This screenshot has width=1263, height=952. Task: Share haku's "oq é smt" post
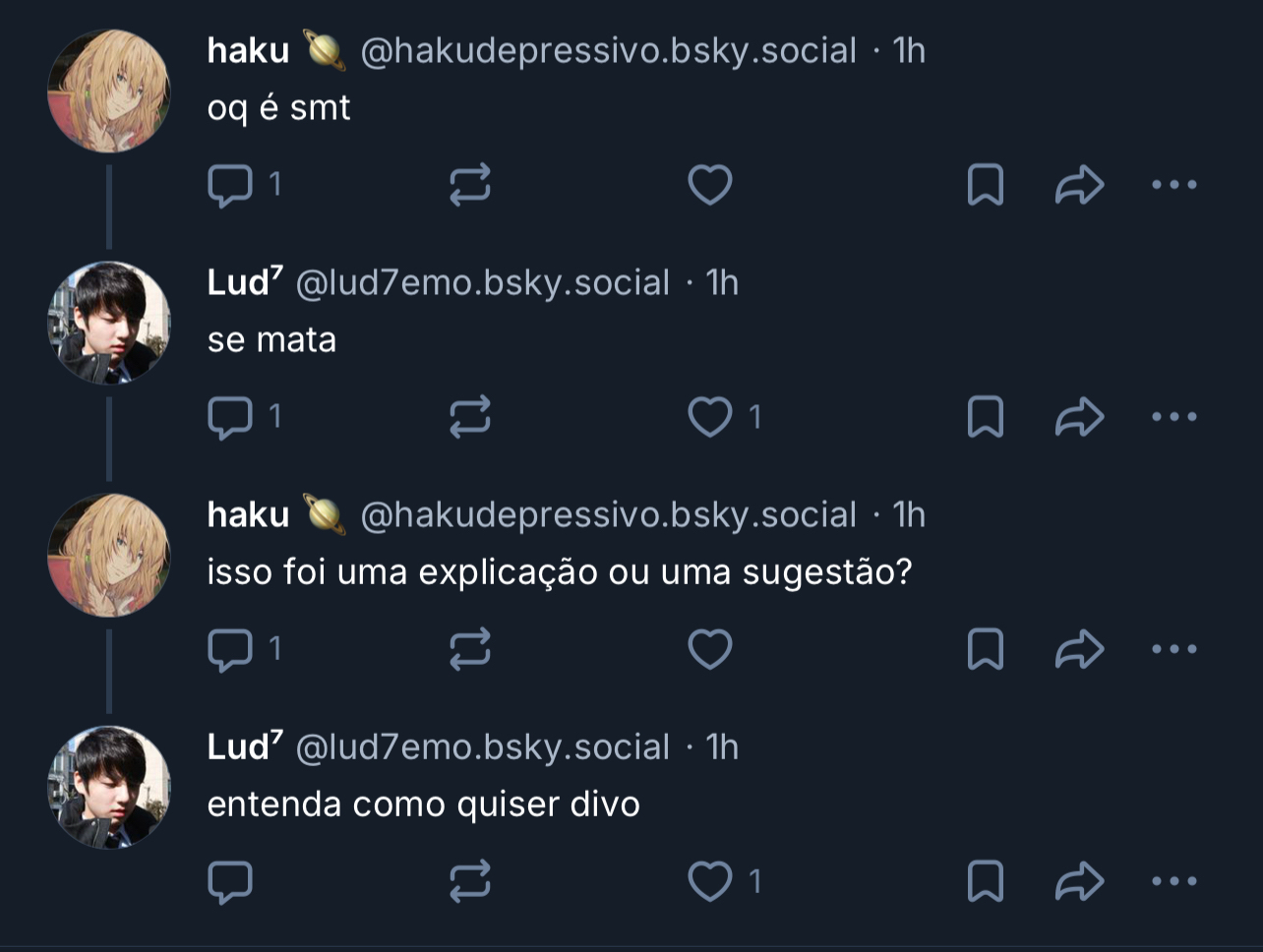[x=1079, y=186]
